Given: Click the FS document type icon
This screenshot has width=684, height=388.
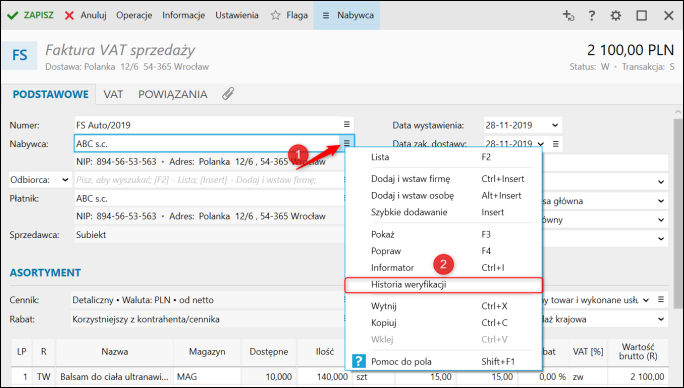Looking at the screenshot, I should click(x=20, y=55).
